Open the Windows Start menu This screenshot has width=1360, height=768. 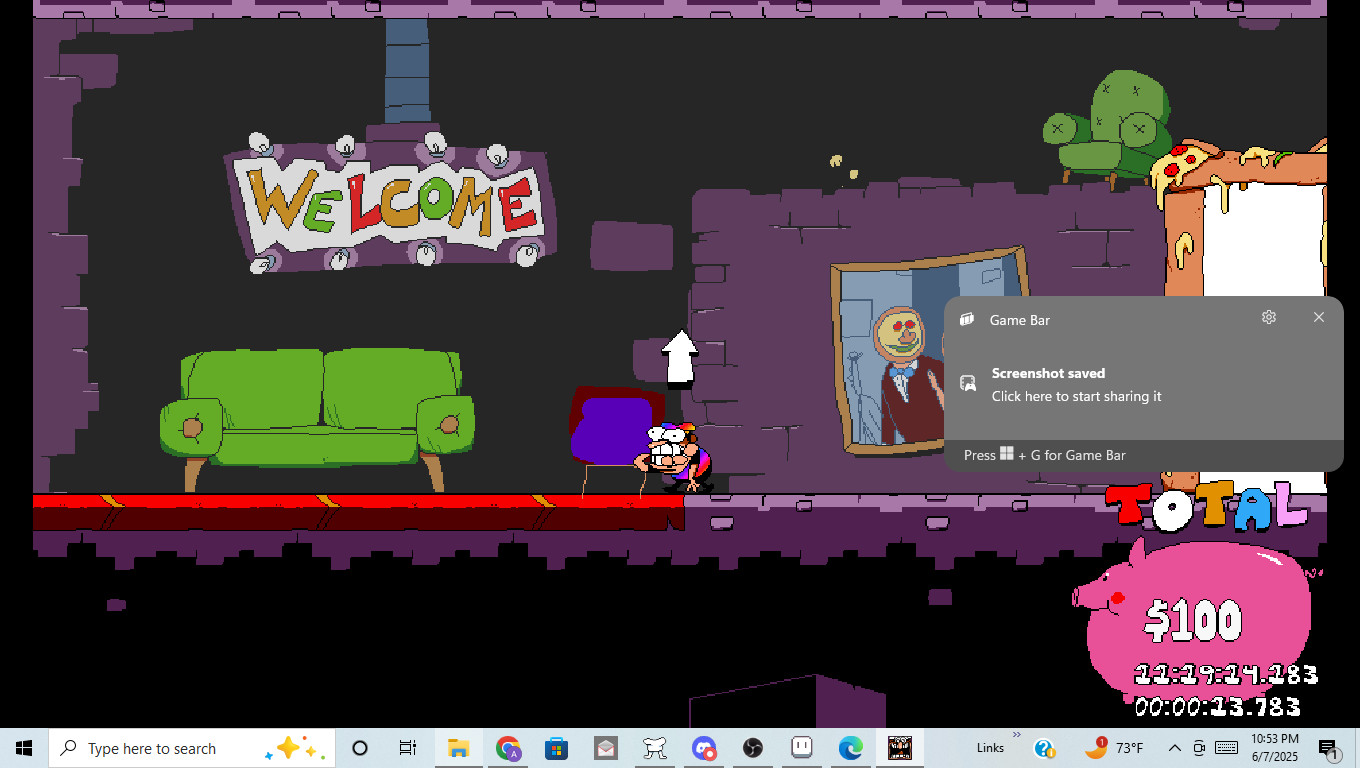pyautogui.click(x=24, y=748)
